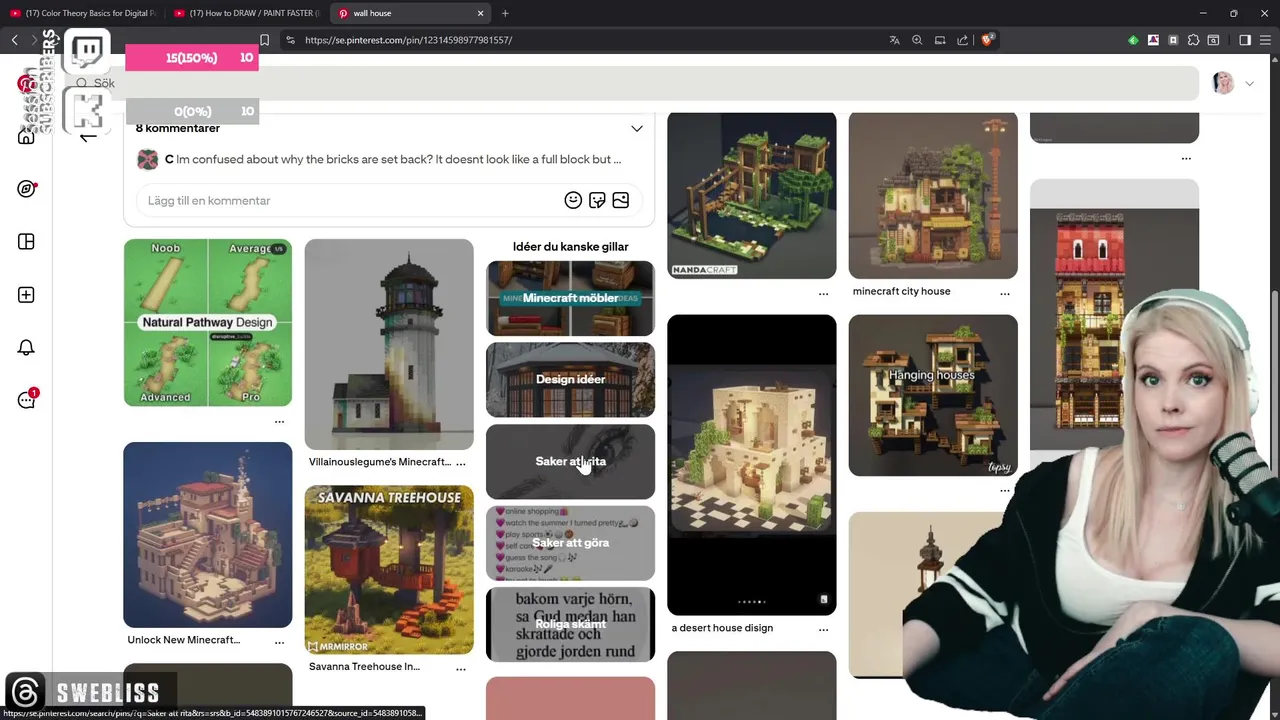1280x720 pixels.
Task: Open more options for Villainouslegume's Minecraft pin
Action: point(460,463)
